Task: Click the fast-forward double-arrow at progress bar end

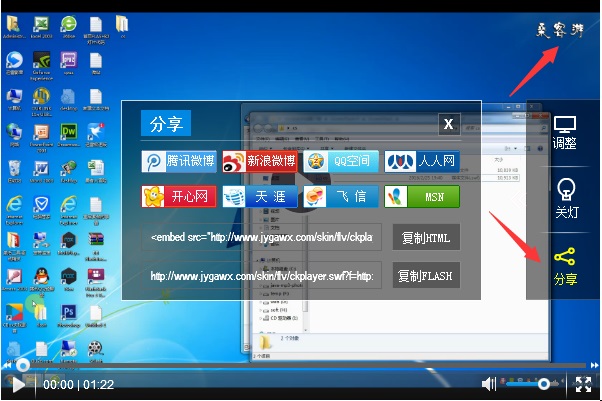Action: point(595,365)
